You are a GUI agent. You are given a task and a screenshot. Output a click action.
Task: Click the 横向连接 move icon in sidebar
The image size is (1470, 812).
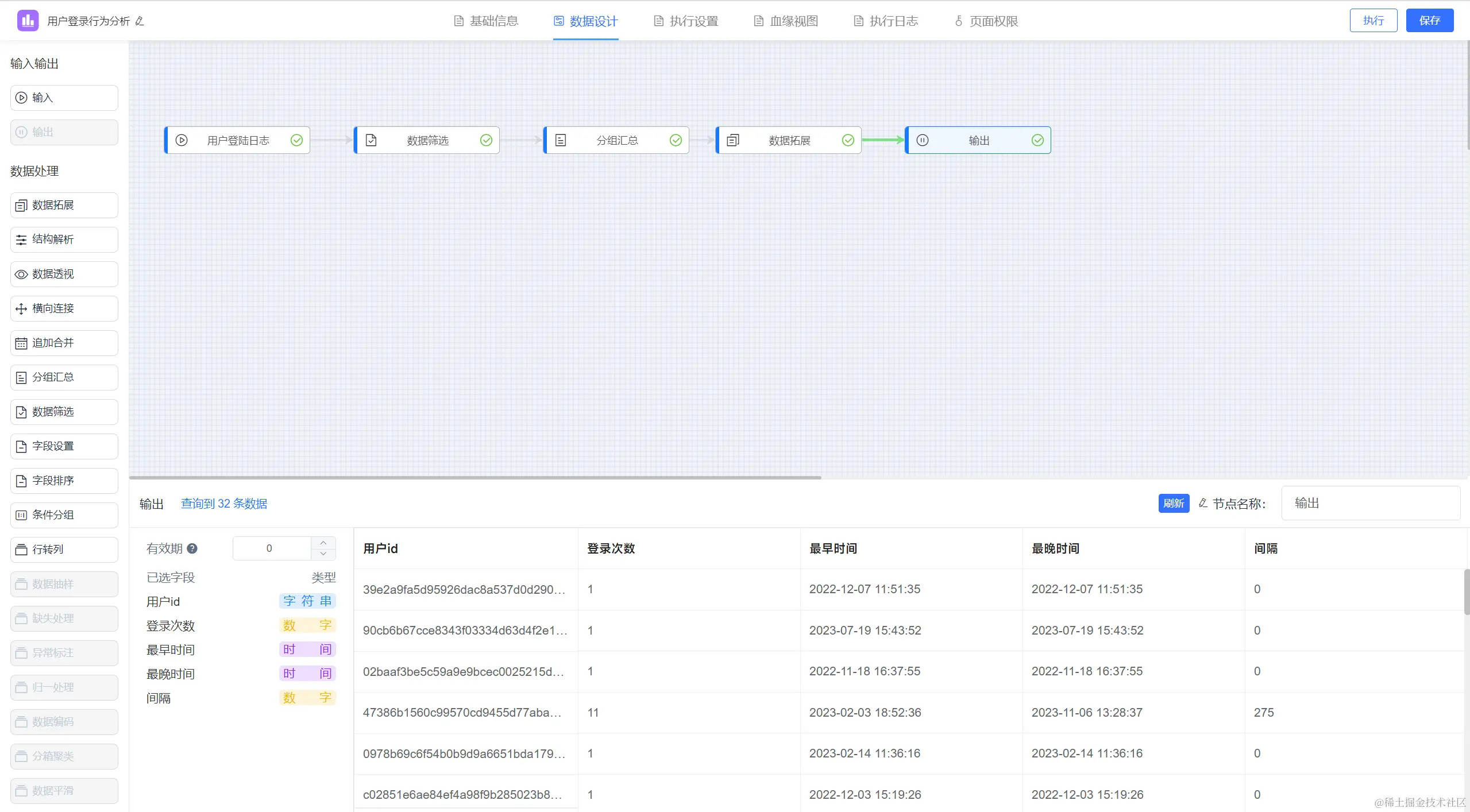point(21,309)
